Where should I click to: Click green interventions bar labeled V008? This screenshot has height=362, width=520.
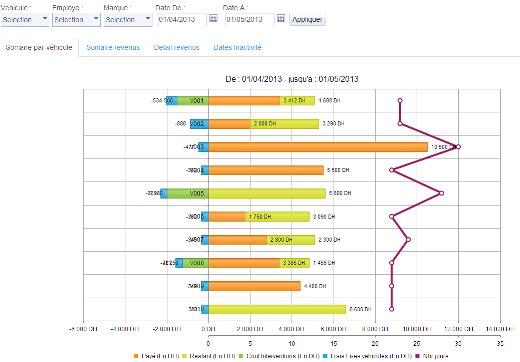pyautogui.click(x=196, y=263)
